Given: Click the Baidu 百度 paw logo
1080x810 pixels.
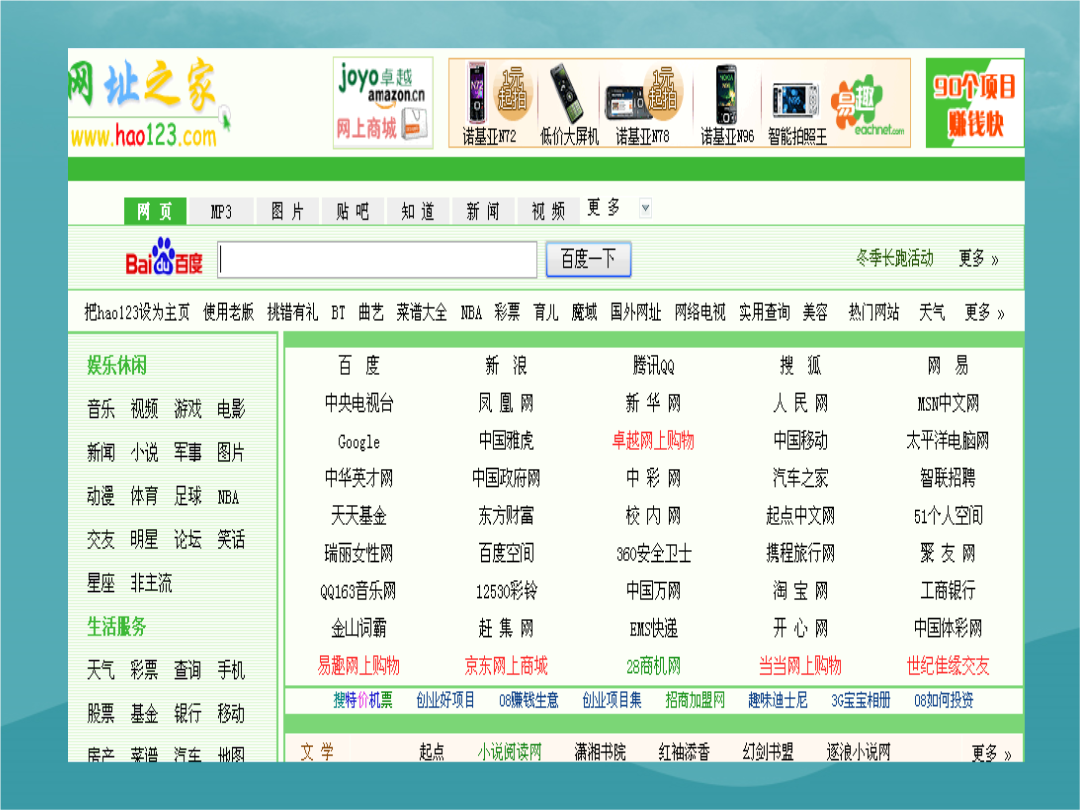Looking at the screenshot, I should click(164, 258).
